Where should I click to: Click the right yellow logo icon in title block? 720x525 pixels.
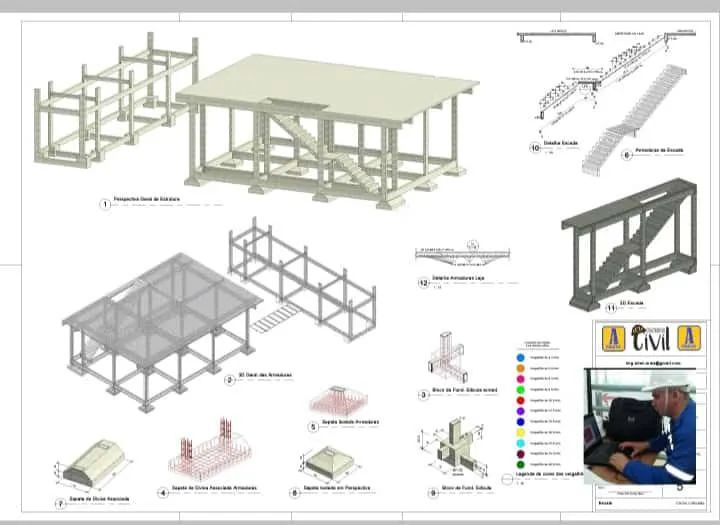tap(689, 338)
